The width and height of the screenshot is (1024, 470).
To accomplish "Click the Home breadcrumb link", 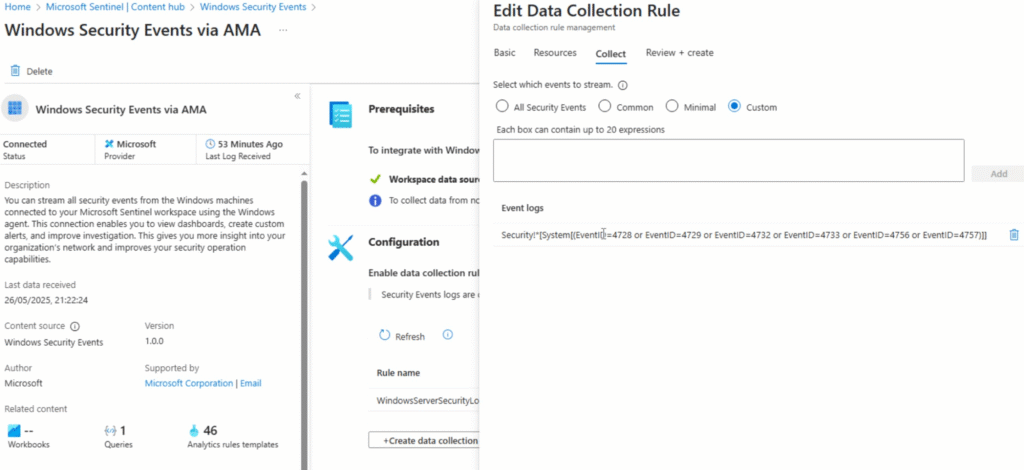I will [x=18, y=7].
